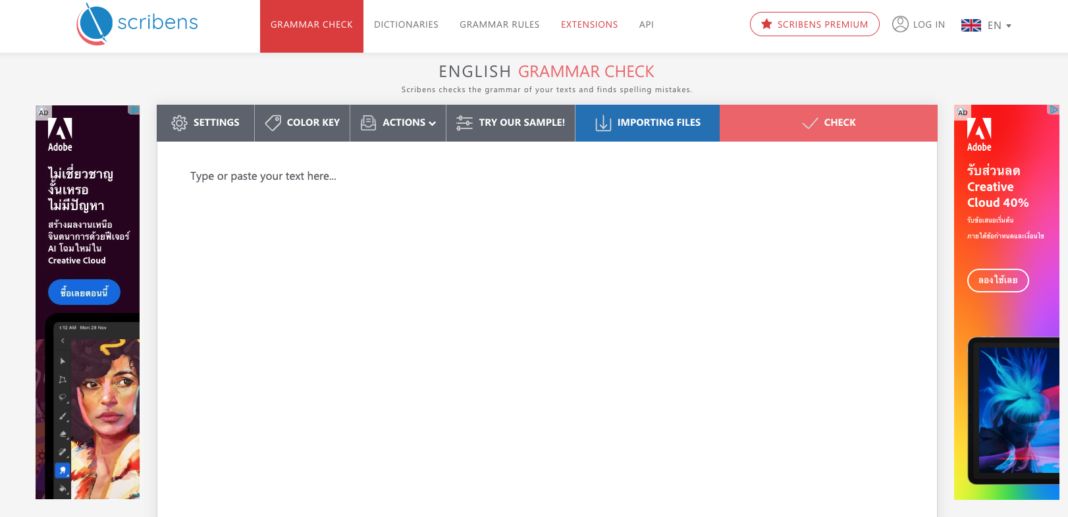The width and height of the screenshot is (1068, 517).
Task: Open the Extensions link
Action: 589,25
